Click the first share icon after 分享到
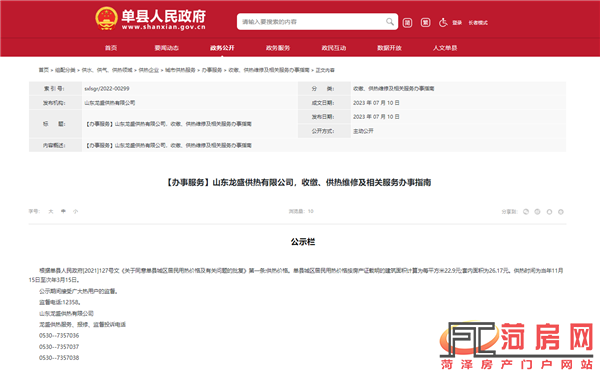The width and height of the screenshot is (600, 373). point(526,212)
